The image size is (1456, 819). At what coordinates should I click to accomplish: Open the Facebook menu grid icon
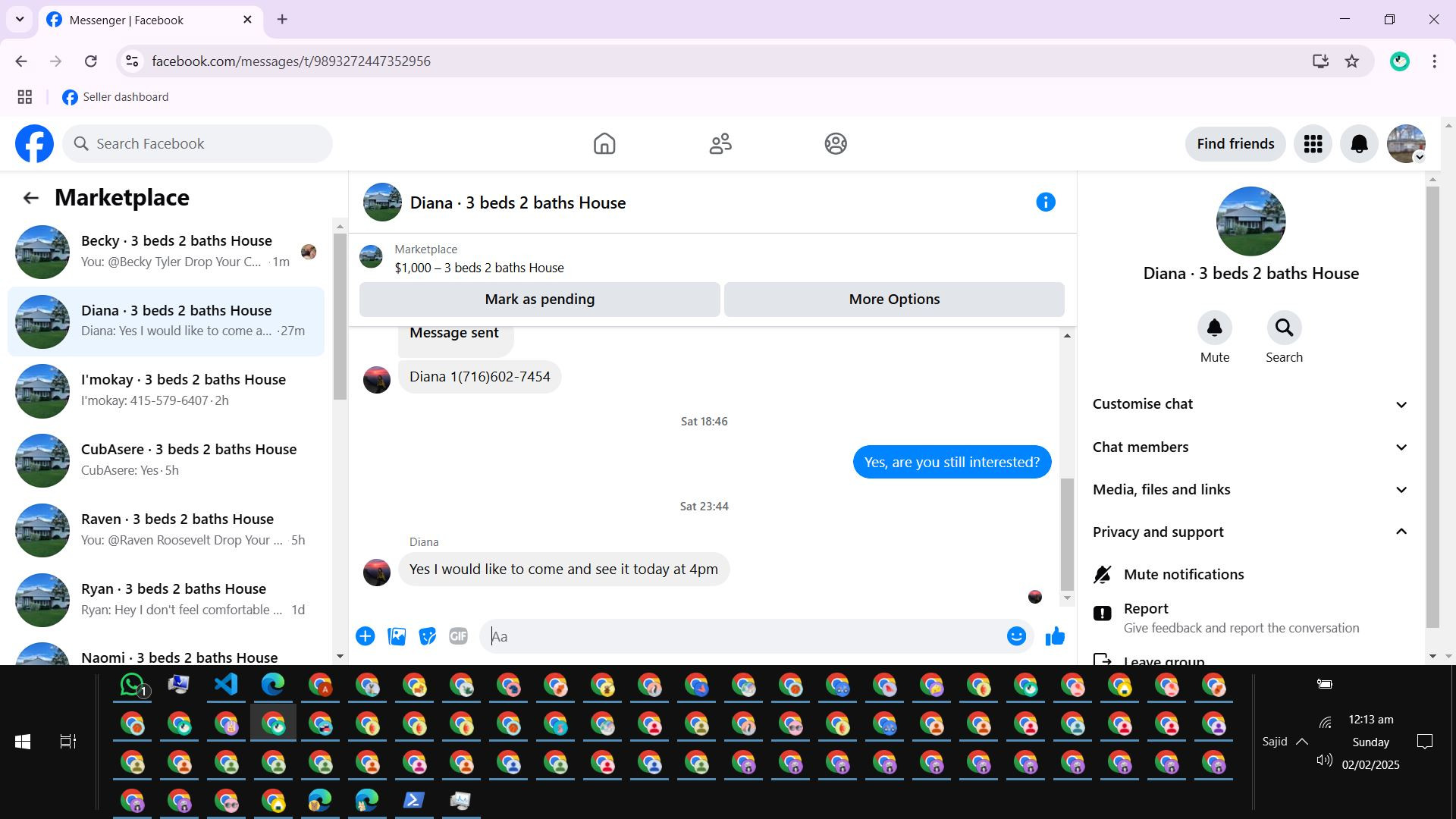click(x=1313, y=144)
